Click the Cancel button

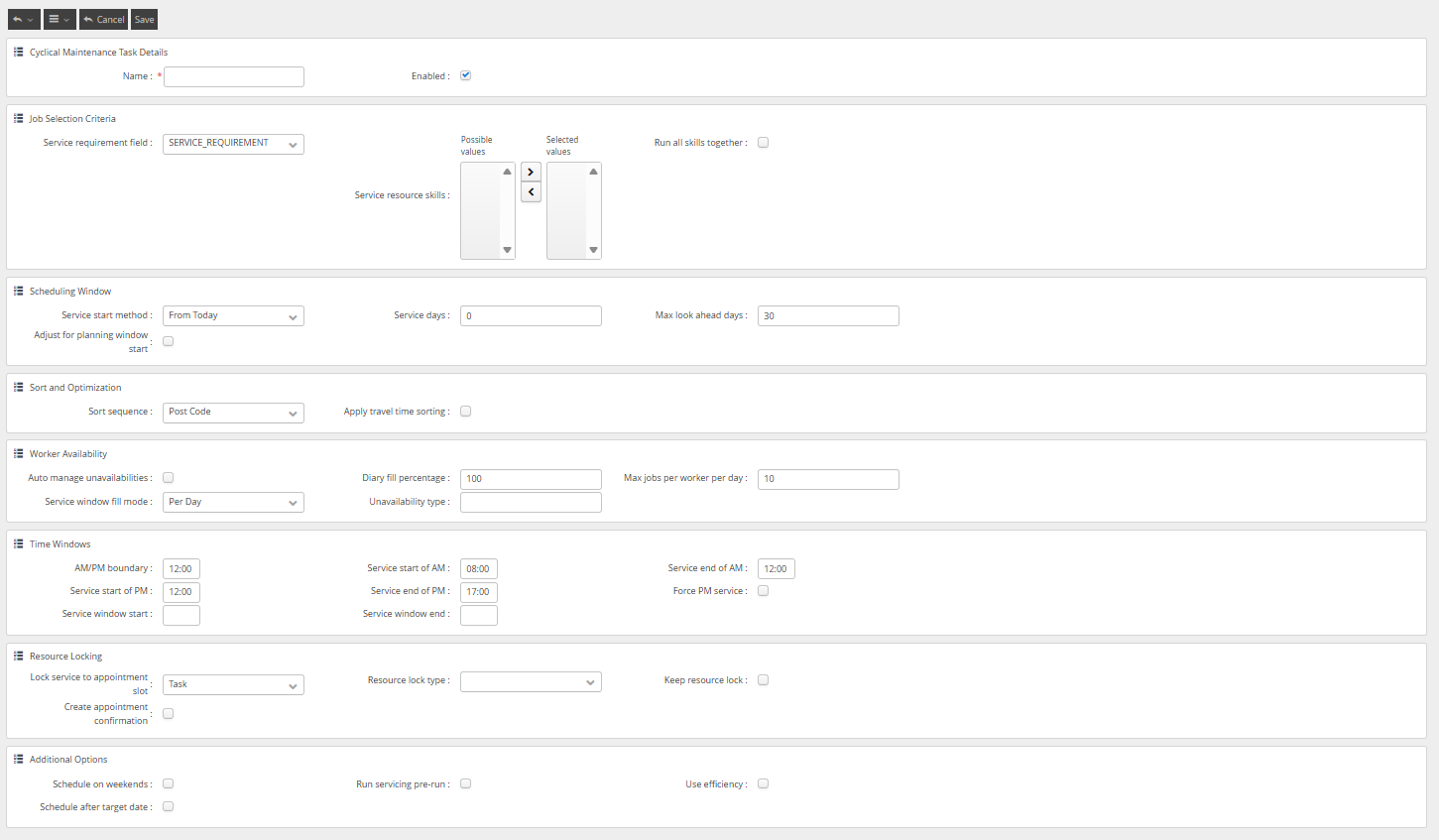click(103, 20)
